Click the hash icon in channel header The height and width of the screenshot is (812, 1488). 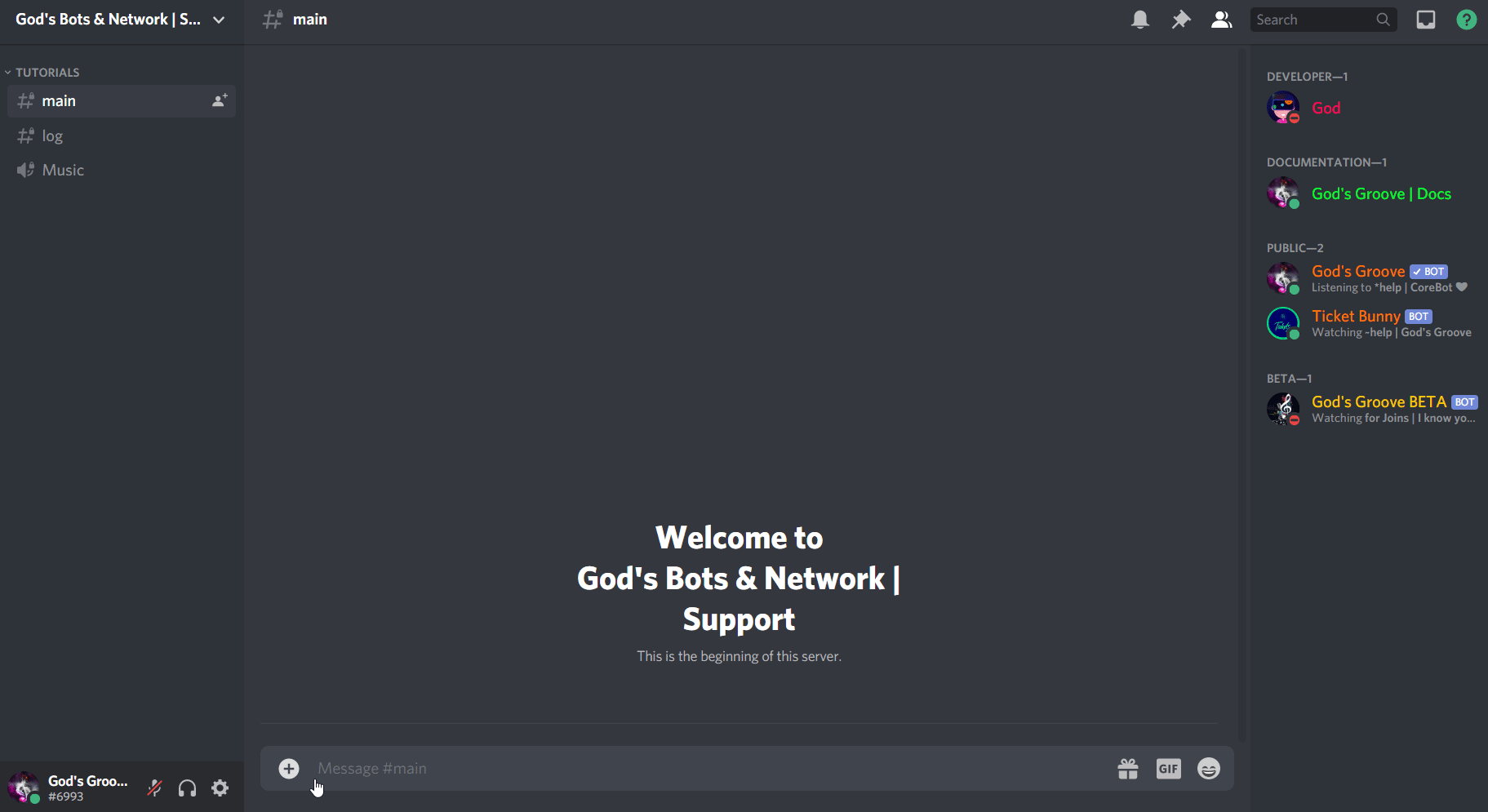(x=273, y=20)
